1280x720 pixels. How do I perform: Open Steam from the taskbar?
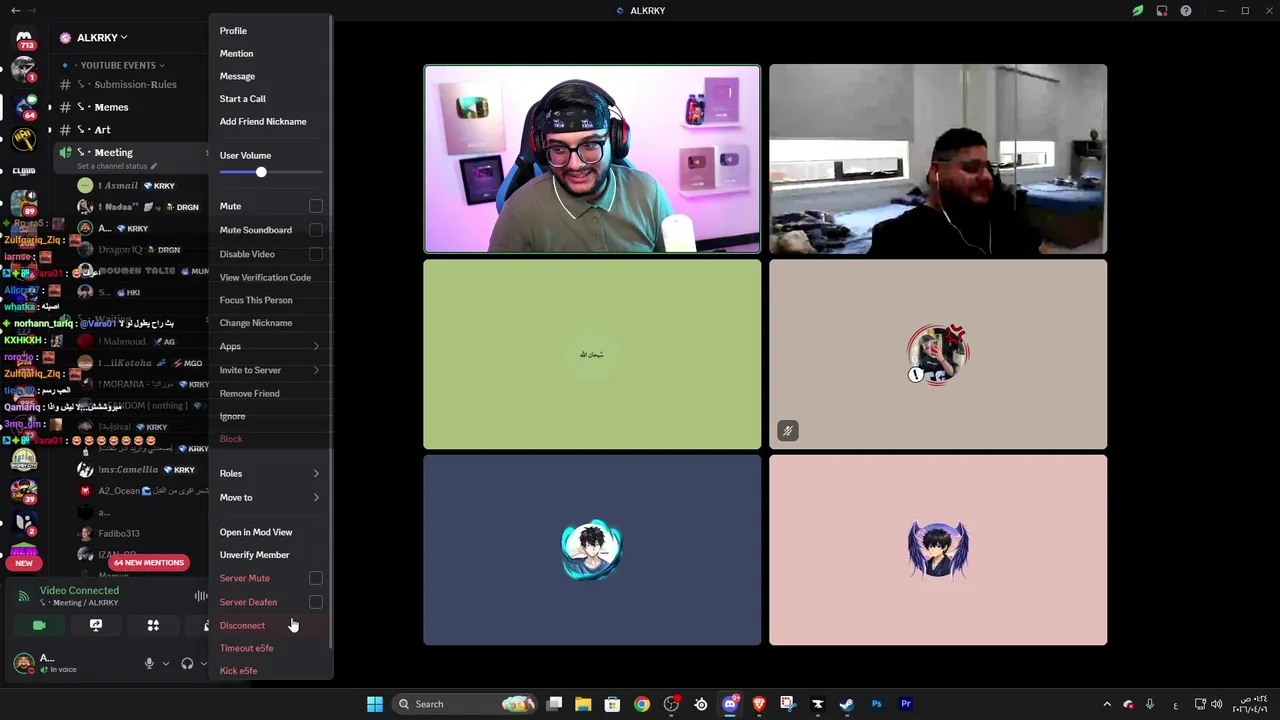[847, 704]
